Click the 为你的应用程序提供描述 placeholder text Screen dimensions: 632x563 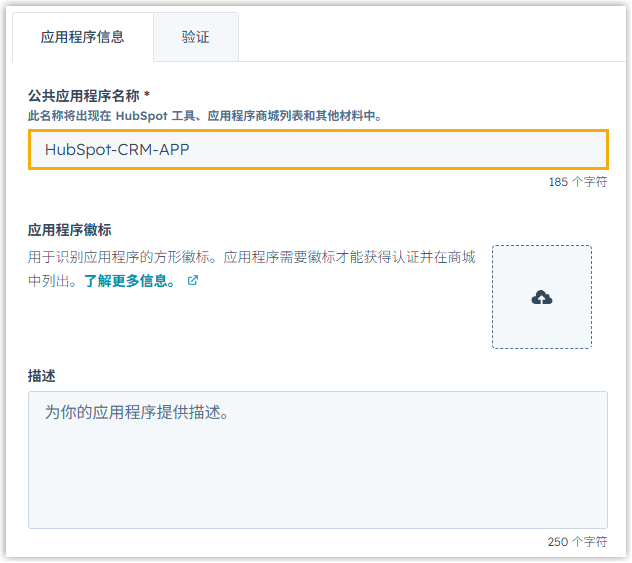[x=137, y=412]
